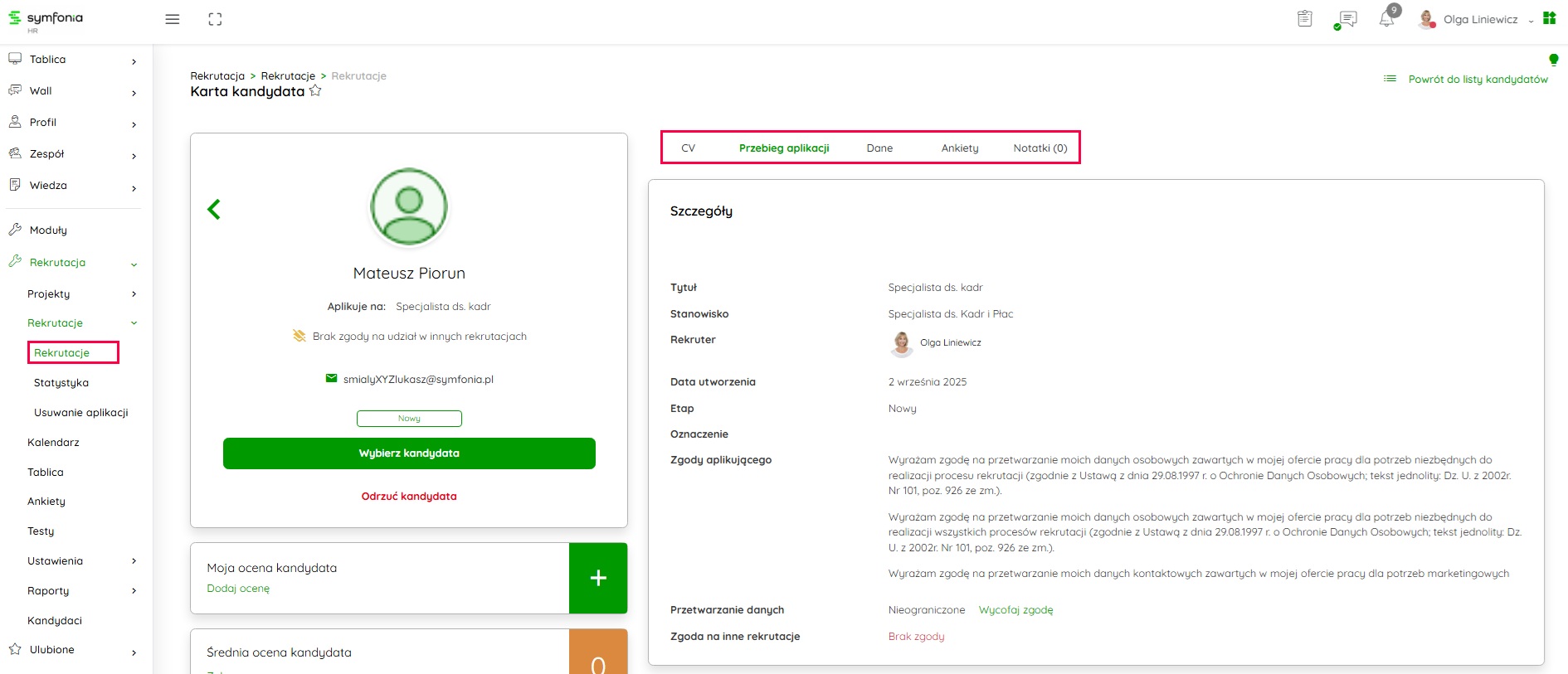Open the chat messages icon
1568x674 pixels.
1346,19
